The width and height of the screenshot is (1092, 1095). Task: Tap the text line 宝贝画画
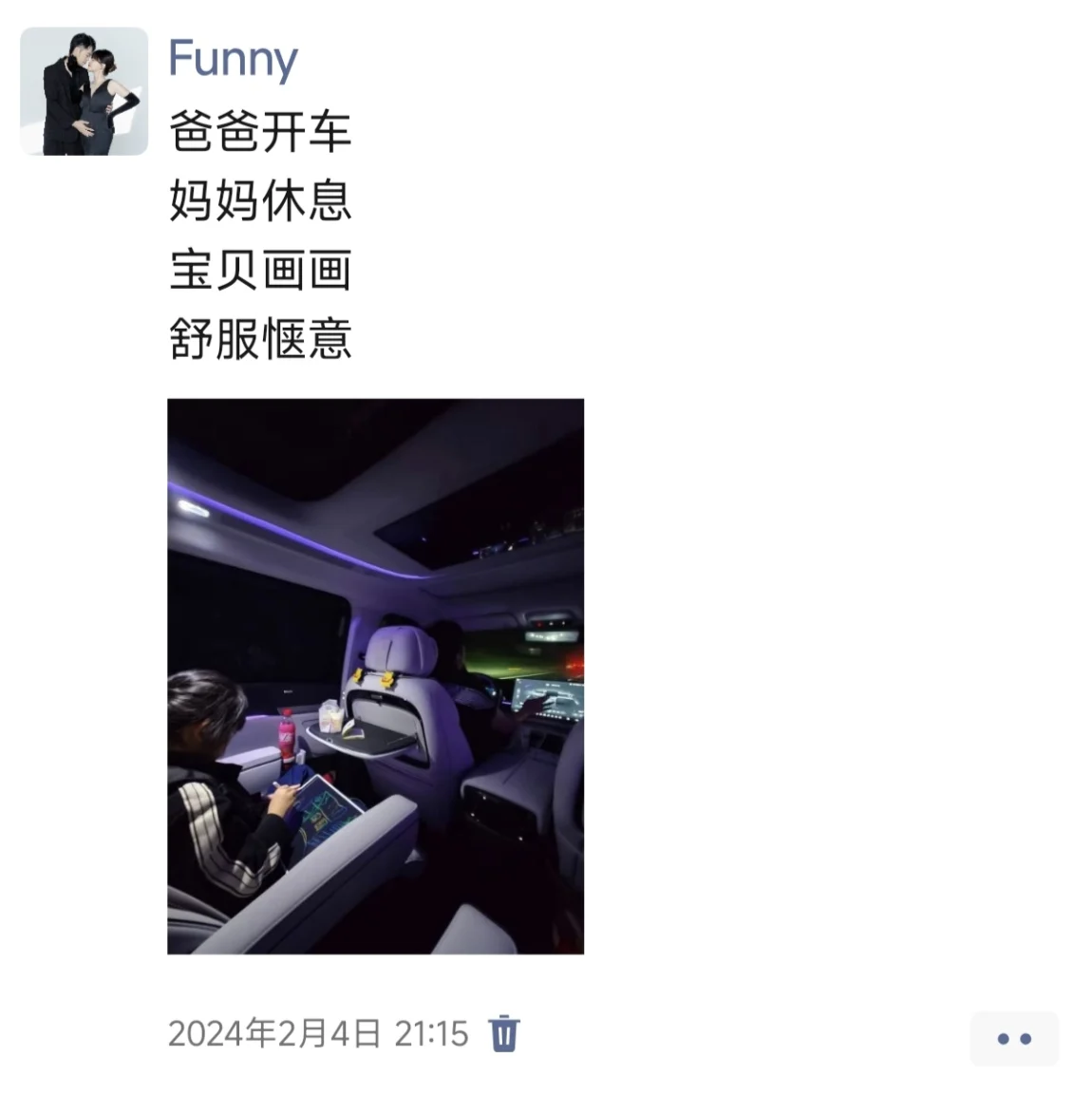click(x=260, y=270)
